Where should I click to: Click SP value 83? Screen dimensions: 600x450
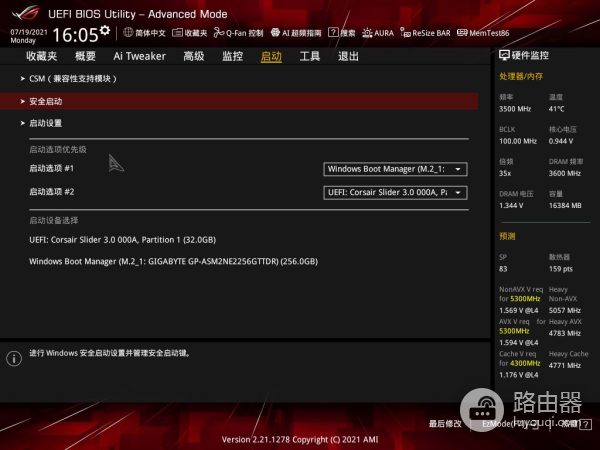503,269
